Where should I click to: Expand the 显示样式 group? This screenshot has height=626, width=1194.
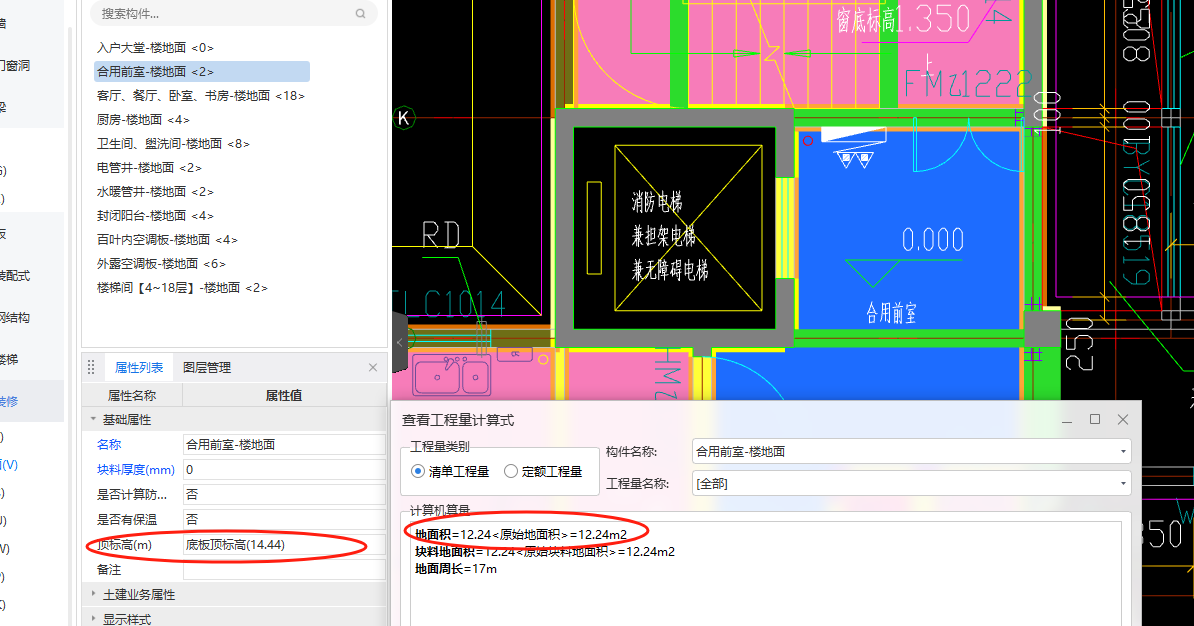tap(94, 618)
